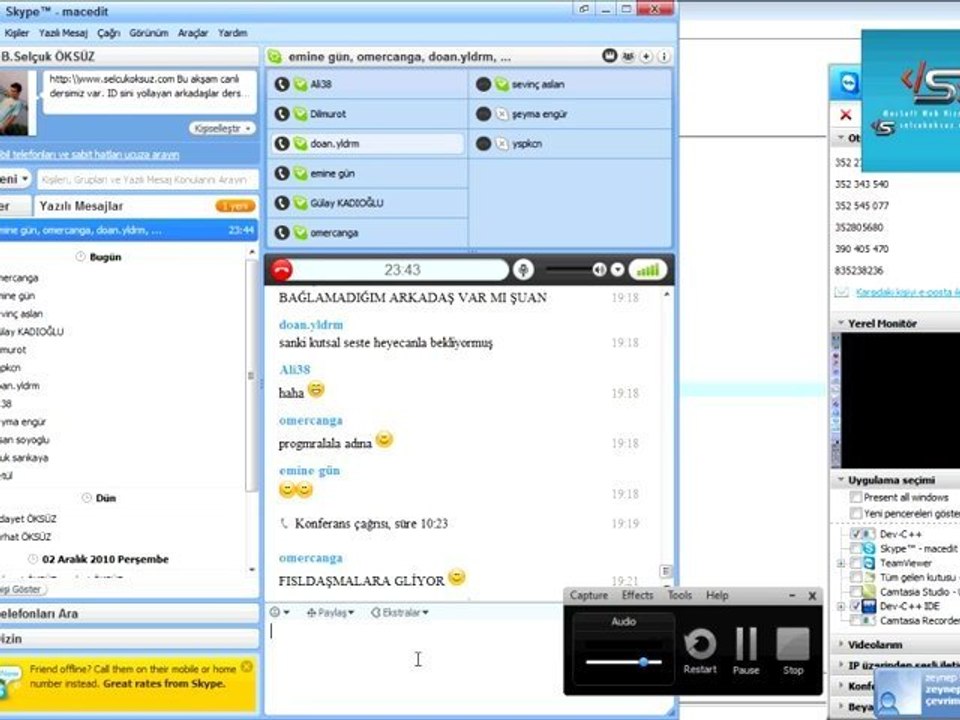Screen dimensions: 960x720
Task: Restart recording in Camtasia Recorder
Action: (700, 651)
